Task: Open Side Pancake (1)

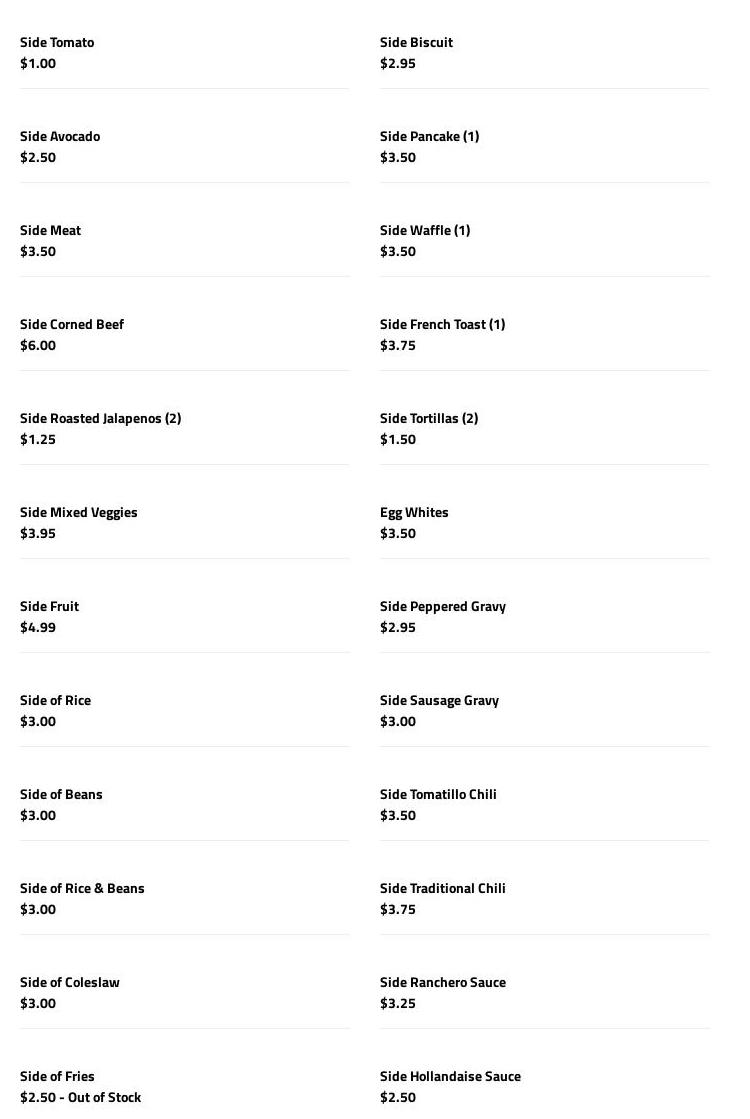Action: click(429, 137)
